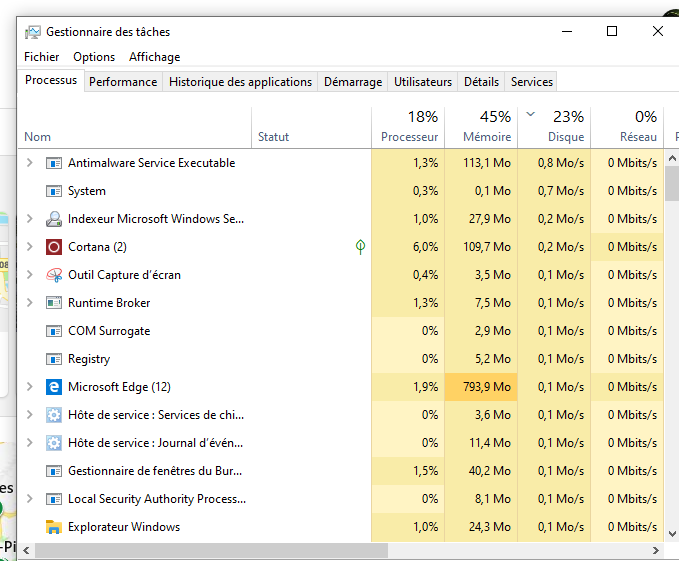Select the Explorateur Windows process name
Viewport: 679px width, 561px height.
click(124, 527)
